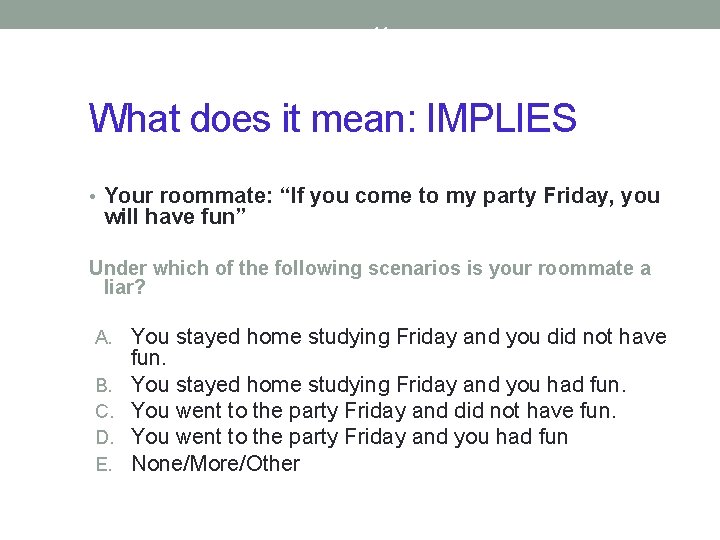The height and width of the screenshot is (540, 720).
Task: Click the bullet dot before 'Your roommate'
Action: pyautogui.click(x=93, y=197)
